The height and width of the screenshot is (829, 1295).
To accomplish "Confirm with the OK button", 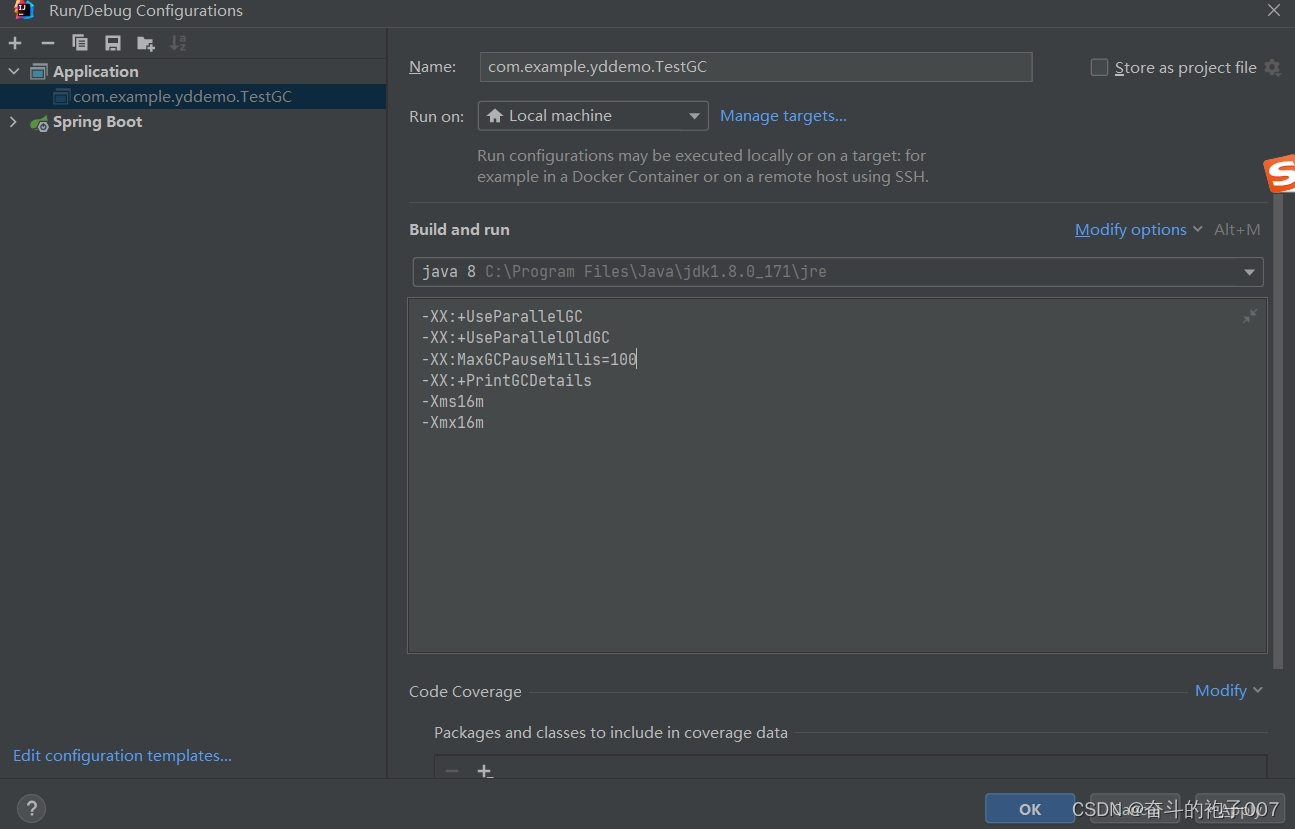I will (x=1030, y=809).
